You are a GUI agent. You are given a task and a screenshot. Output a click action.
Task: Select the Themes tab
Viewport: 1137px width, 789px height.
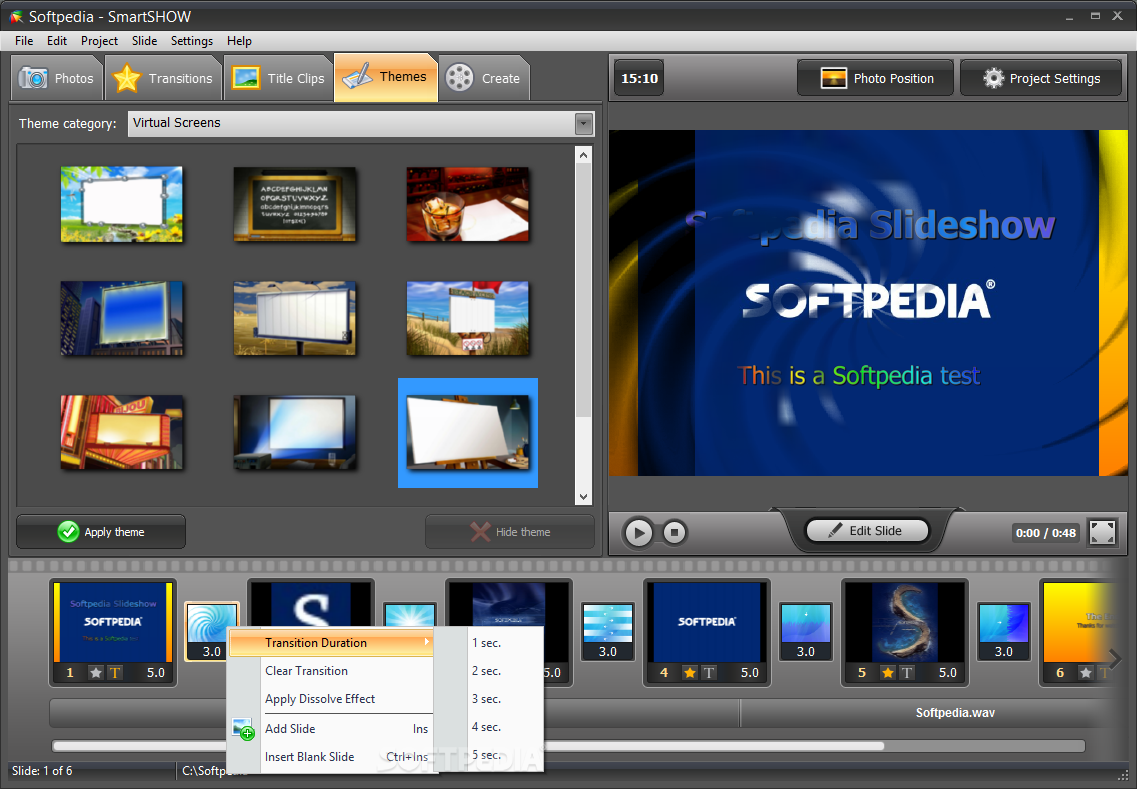pos(386,77)
